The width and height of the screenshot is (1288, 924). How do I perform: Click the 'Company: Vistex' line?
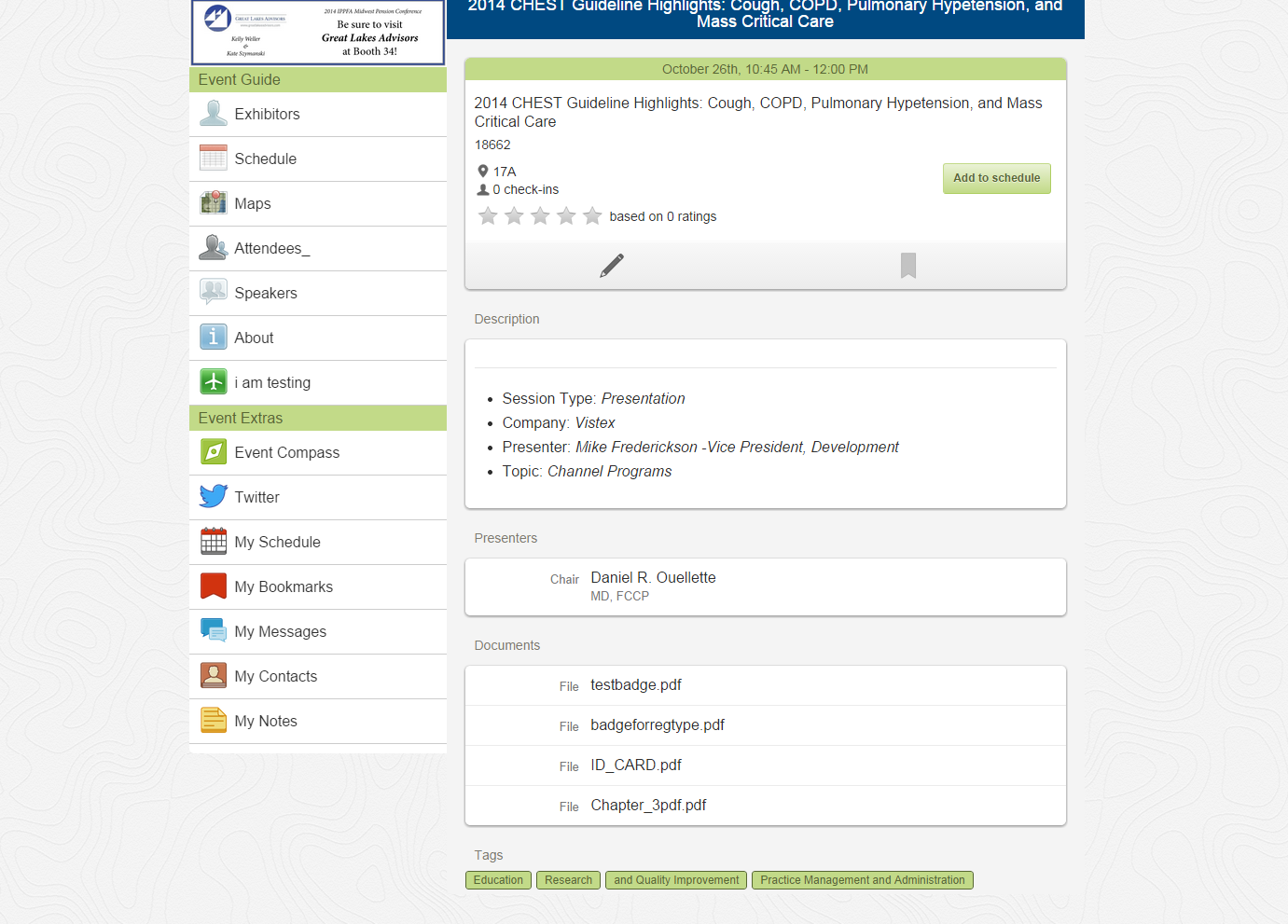pyautogui.click(x=559, y=423)
